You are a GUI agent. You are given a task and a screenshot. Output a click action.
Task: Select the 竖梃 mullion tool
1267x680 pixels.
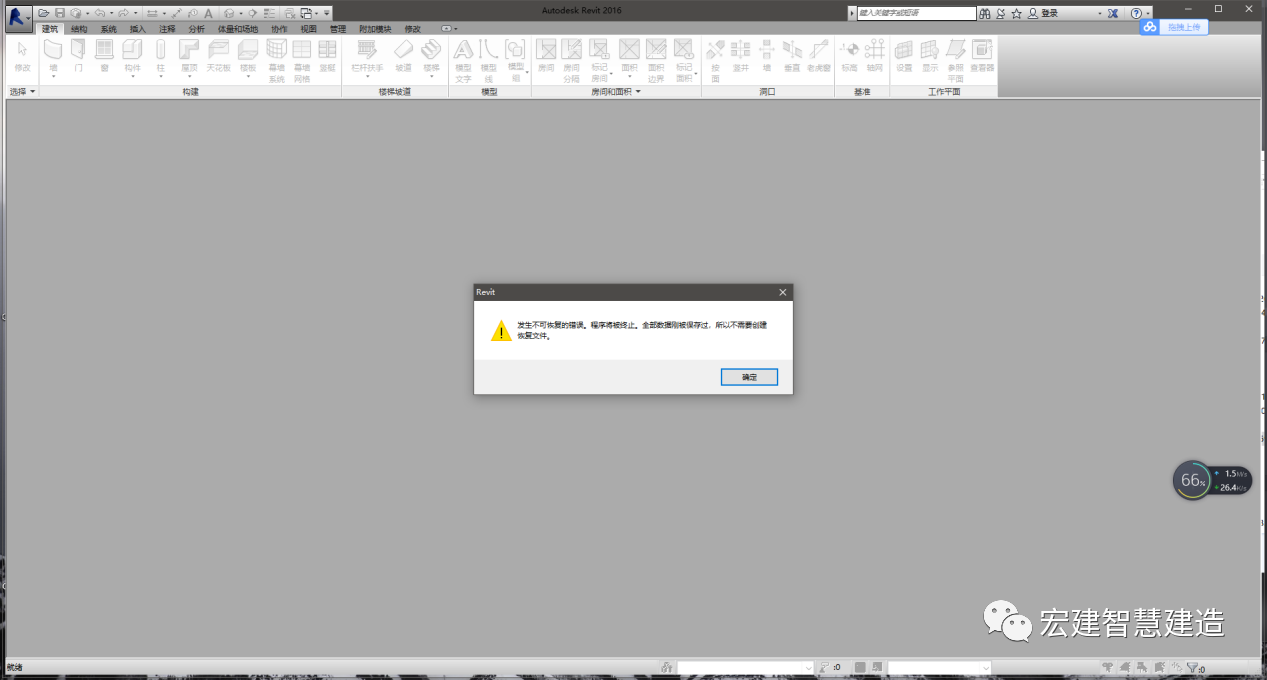click(x=327, y=55)
